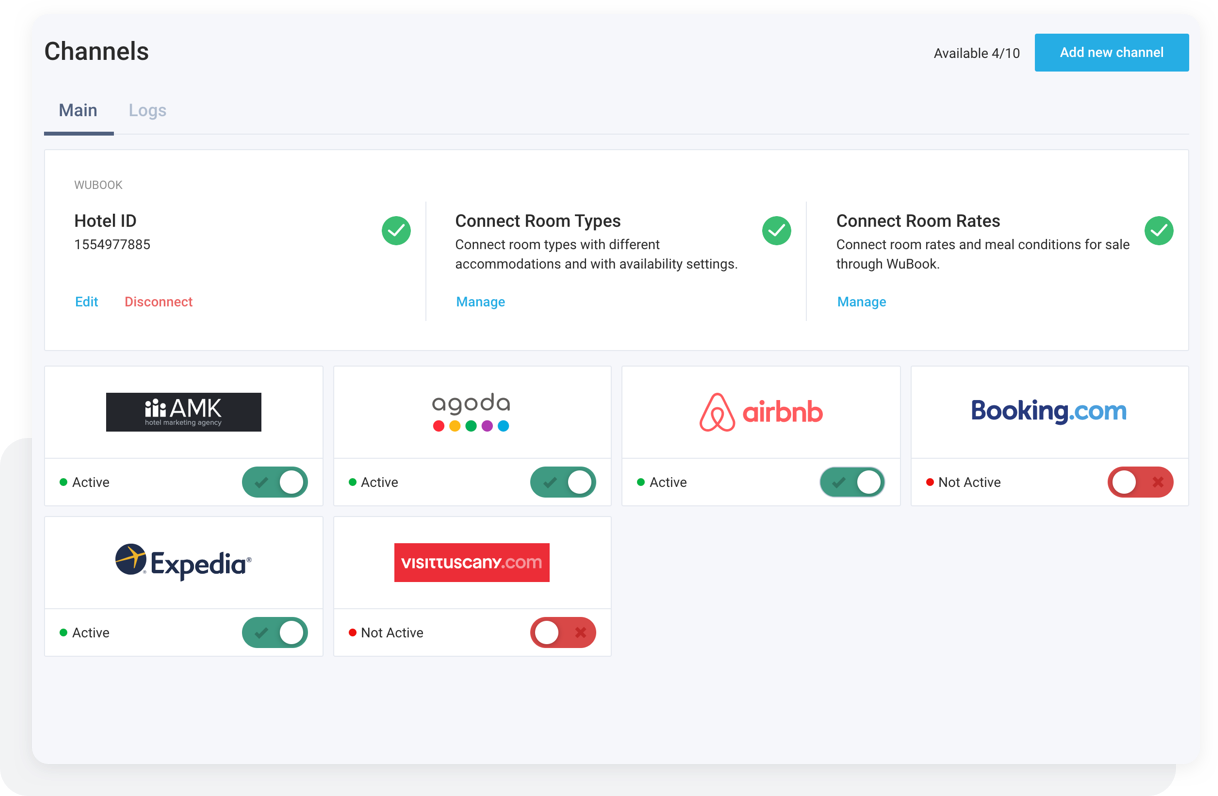Click the Expedia channel logo

(x=183, y=562)
